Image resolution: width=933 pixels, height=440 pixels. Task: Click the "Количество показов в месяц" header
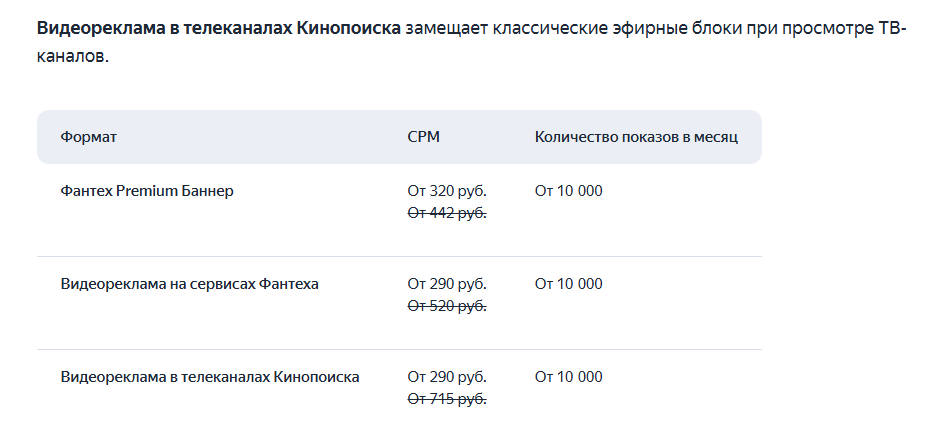pyautogui.click(x=636, y=137)
